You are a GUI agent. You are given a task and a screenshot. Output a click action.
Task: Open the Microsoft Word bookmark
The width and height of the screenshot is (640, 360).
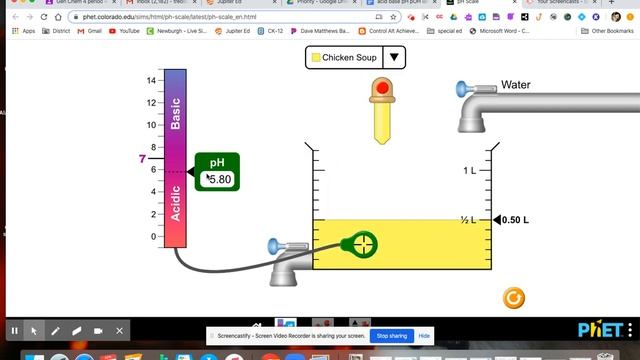click(x=499, y=31)
